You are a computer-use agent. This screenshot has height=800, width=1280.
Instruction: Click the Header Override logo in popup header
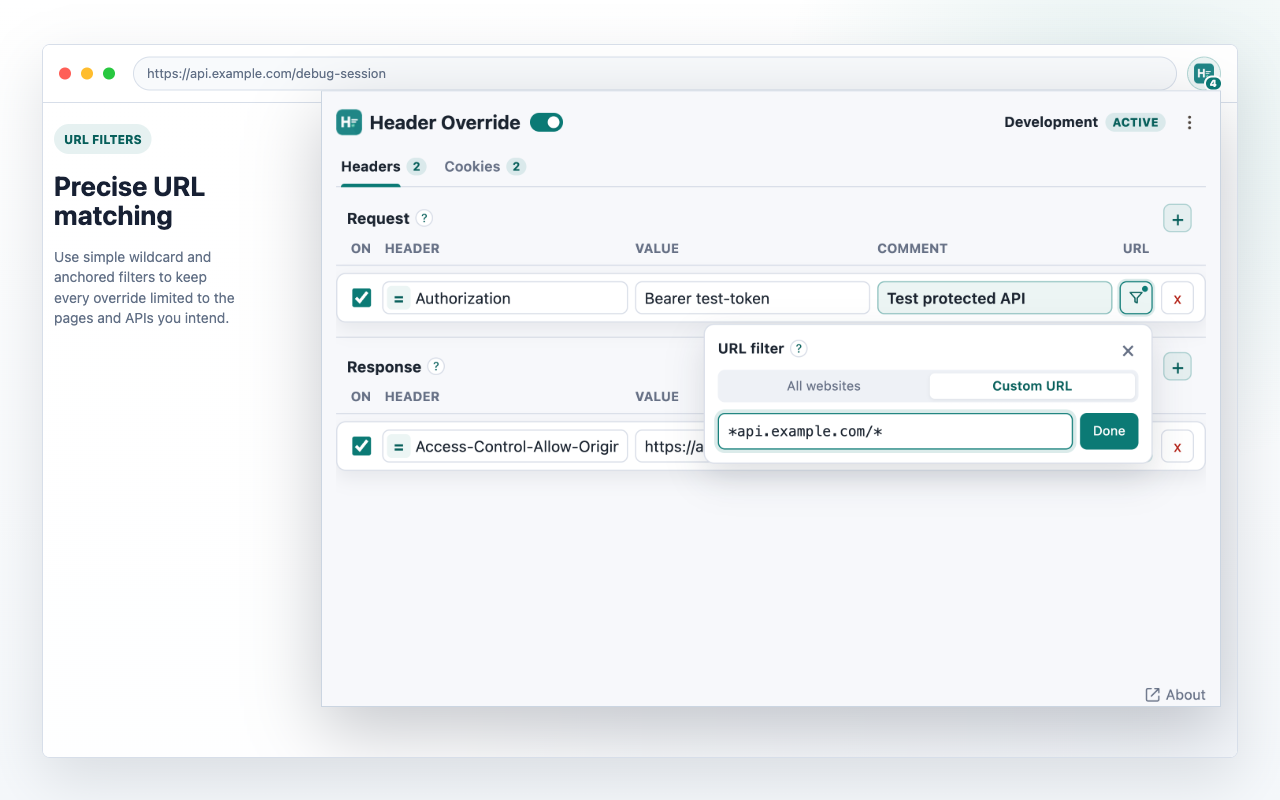[x=349, y=122]
